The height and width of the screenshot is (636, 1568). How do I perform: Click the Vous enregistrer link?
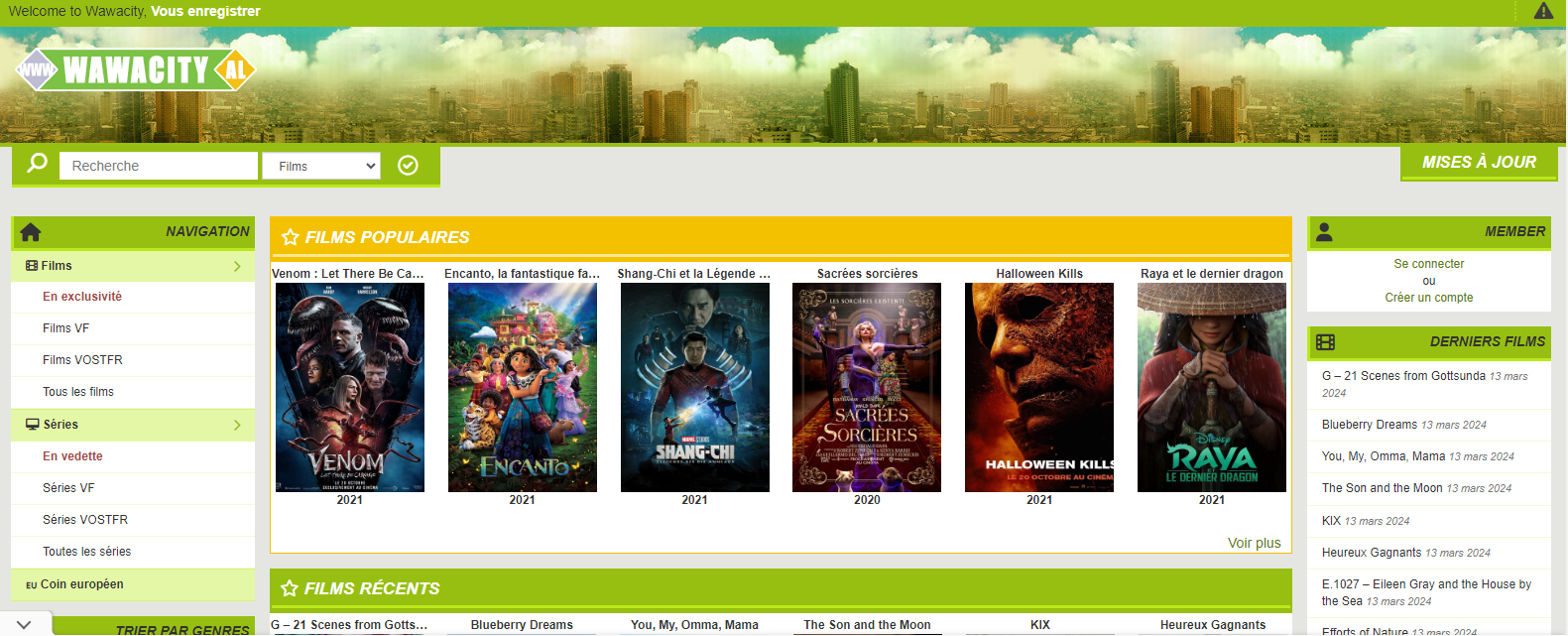click(x=205, y=11)
